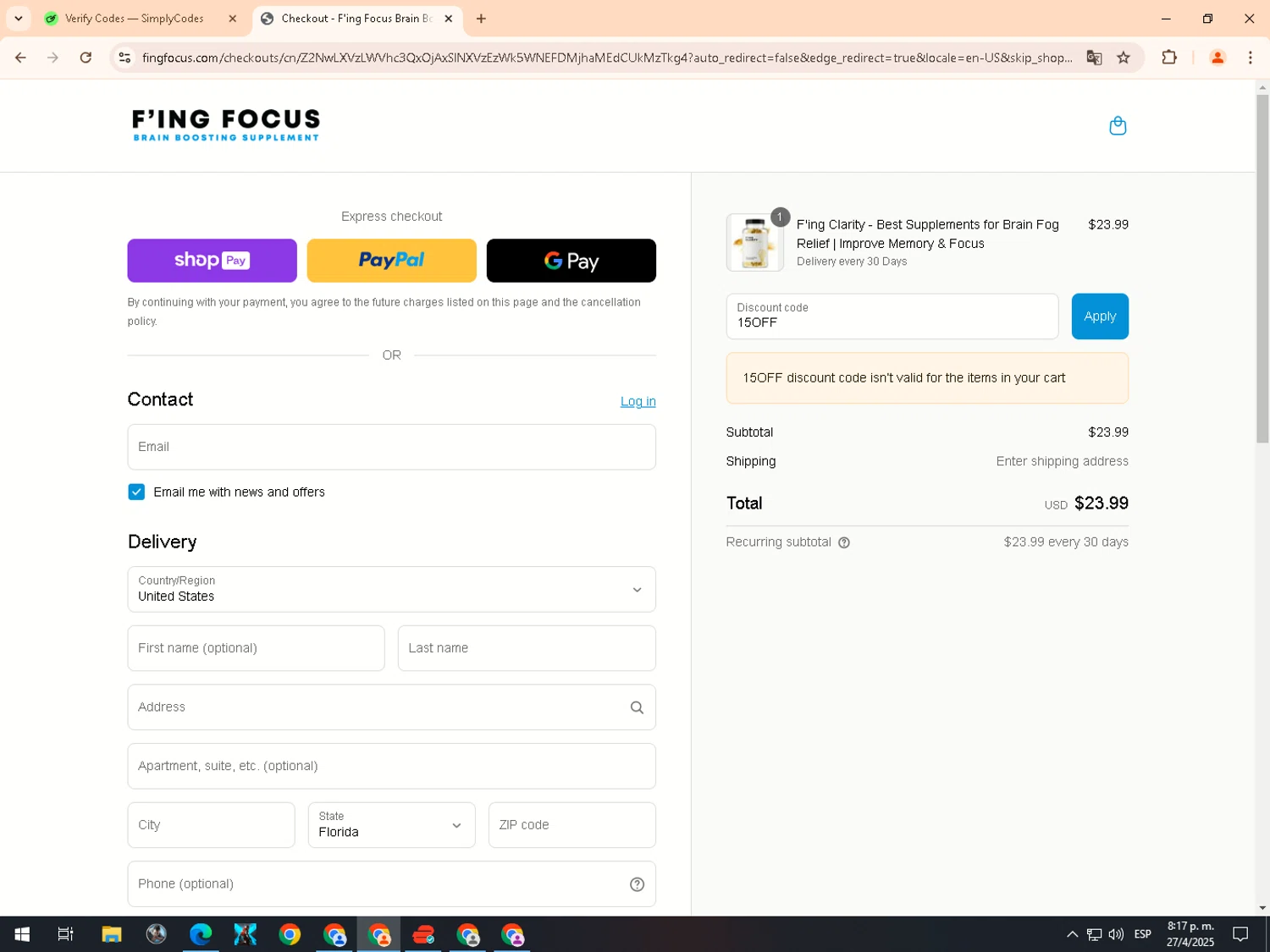Click the Google Chrome taskbar icon
Image resolution: width=1270 pixels, height=952 pixels.
(x=290, y=934)
